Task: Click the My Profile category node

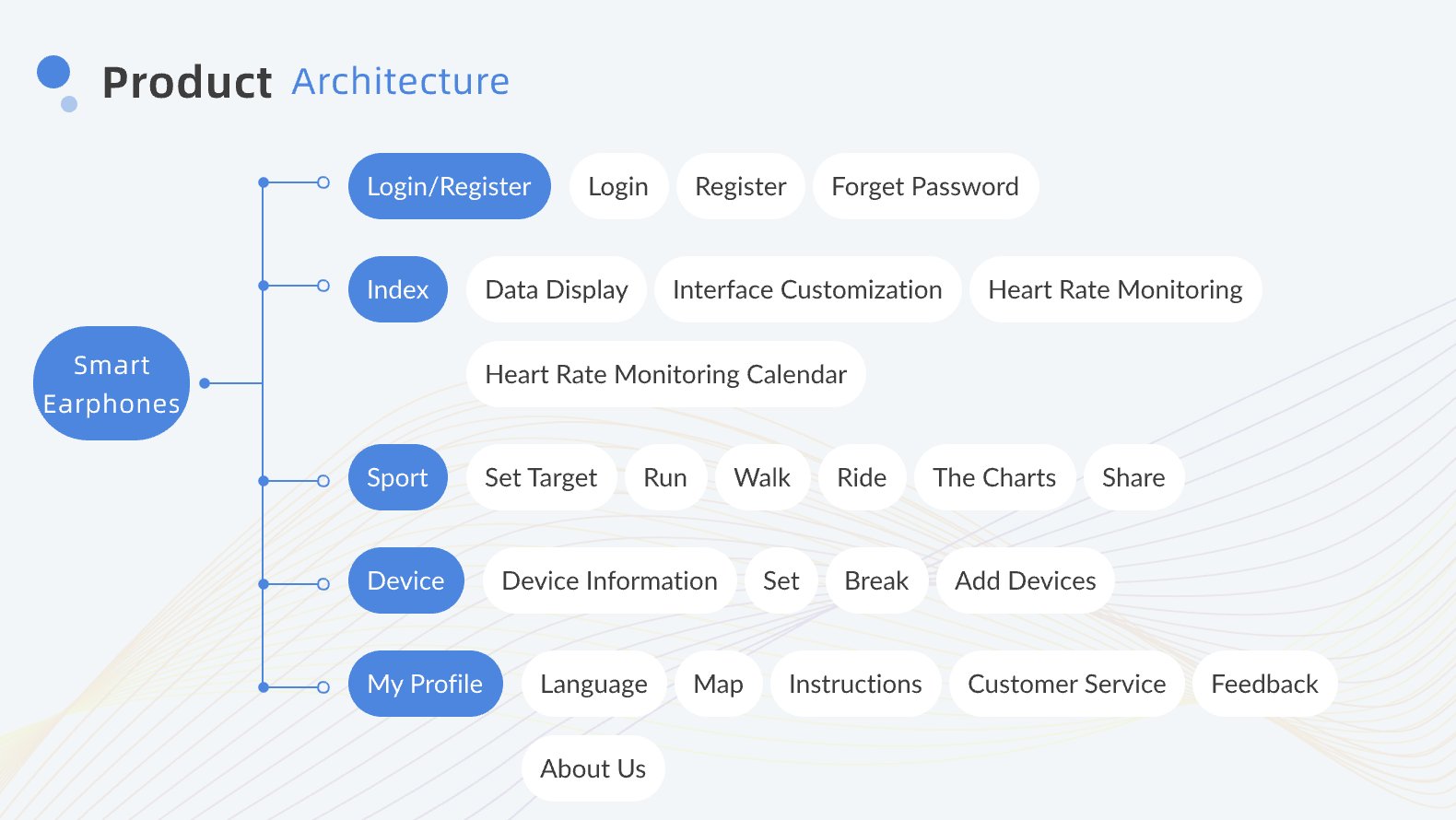Action: tap(425, 684)
